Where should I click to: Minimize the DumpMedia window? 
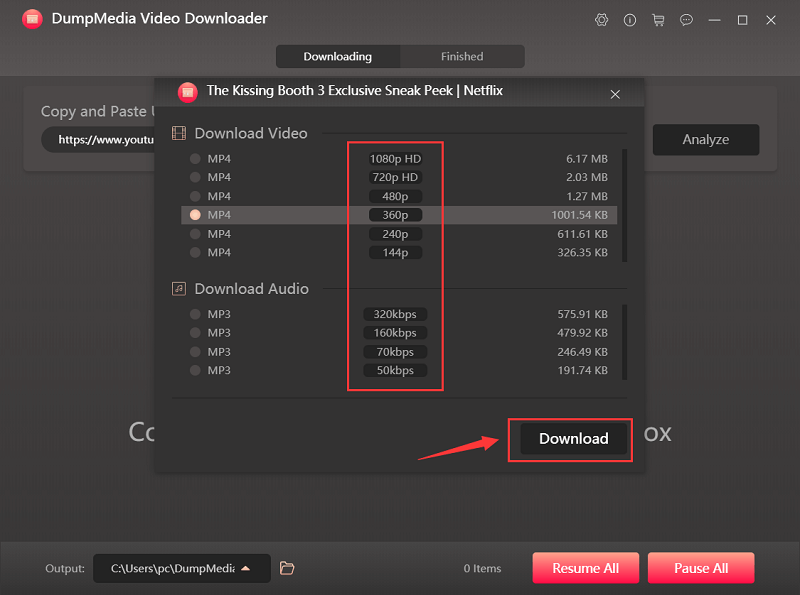(714, 20)
